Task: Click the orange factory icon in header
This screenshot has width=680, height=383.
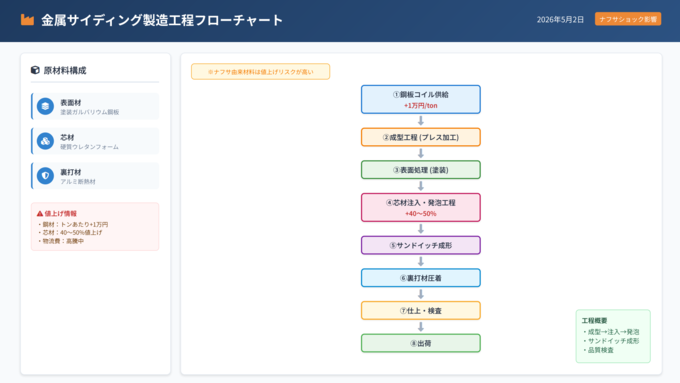Action: (27, 20)
